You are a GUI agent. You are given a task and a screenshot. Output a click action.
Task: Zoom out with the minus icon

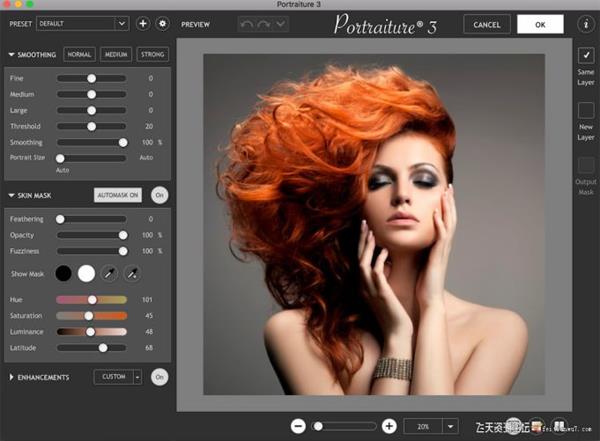(x=298, y=426)
